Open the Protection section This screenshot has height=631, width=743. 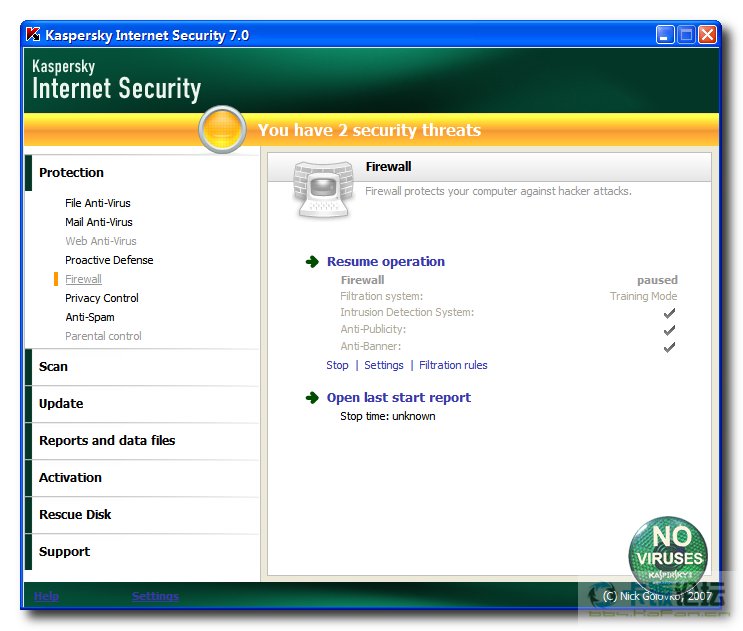pos(71,172)
